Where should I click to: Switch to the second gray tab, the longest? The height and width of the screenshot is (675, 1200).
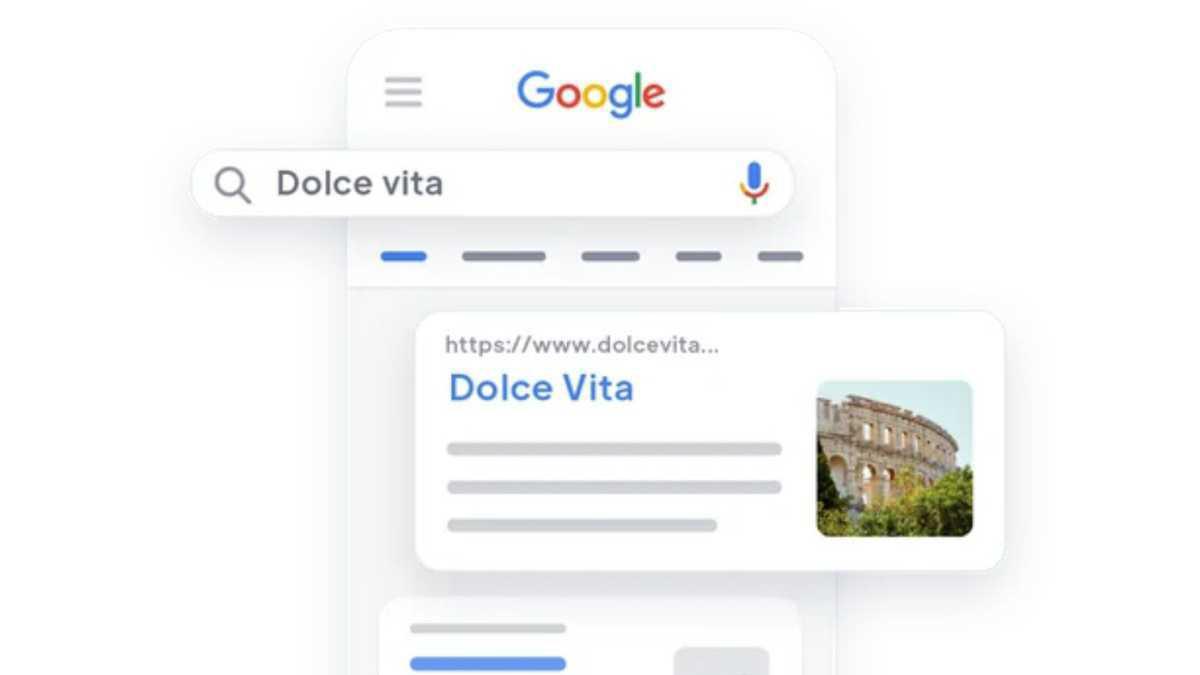(x=504, y=257)
